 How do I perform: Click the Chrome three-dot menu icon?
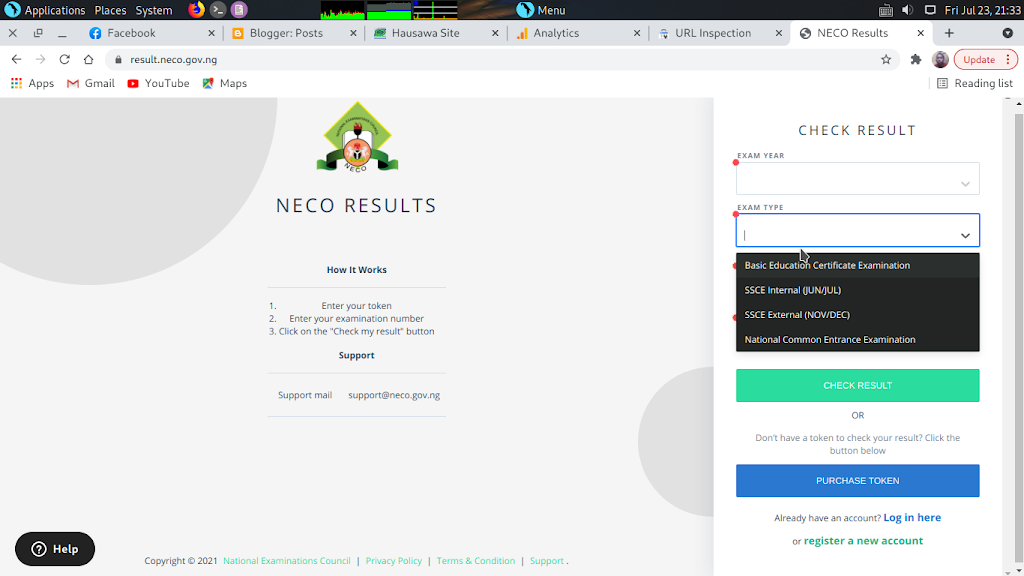[1008, 59]
